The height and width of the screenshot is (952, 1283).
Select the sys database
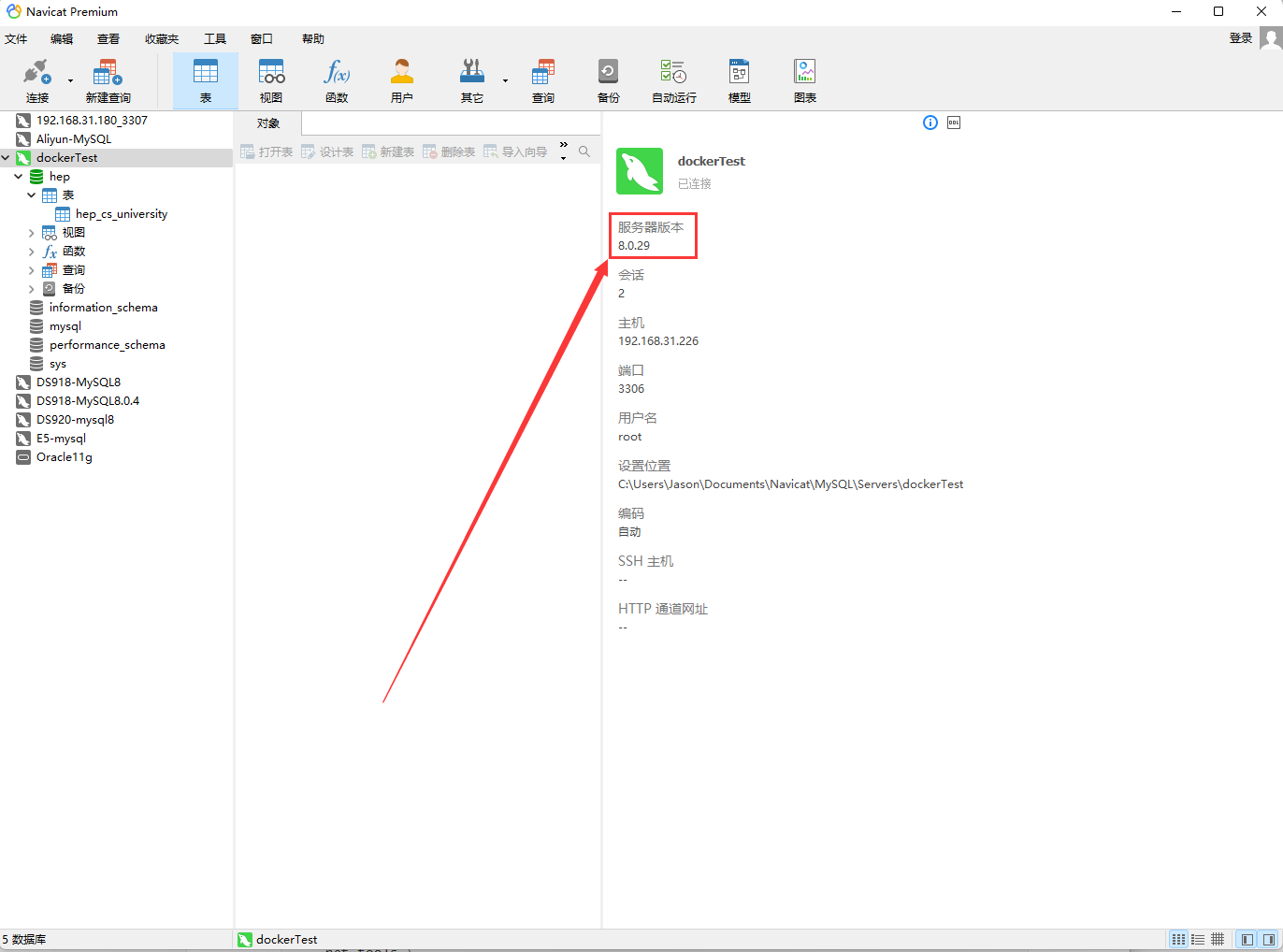tap(58, 364)
